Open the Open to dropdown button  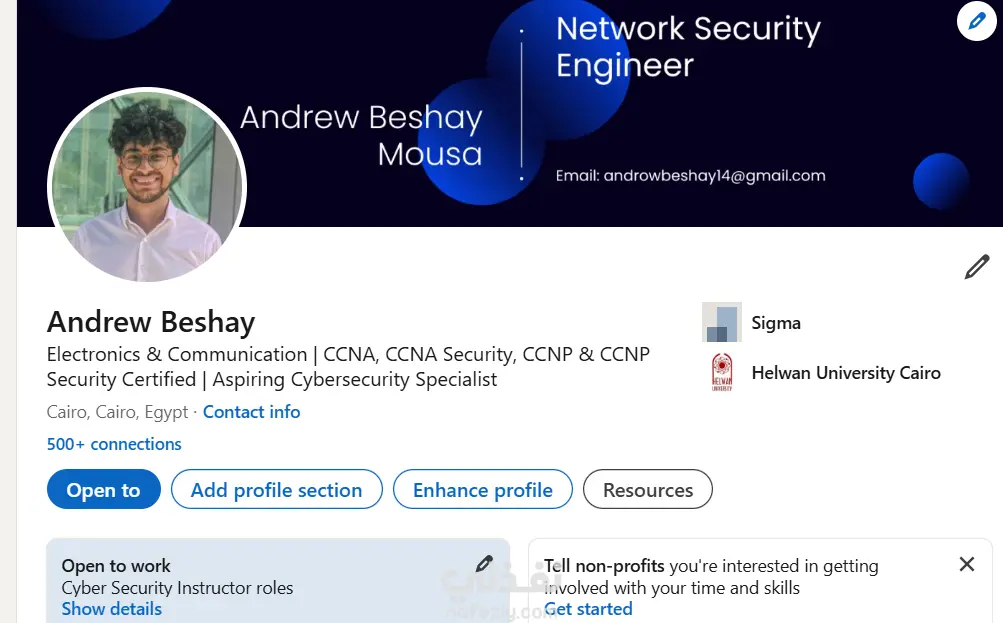click(103, 490)
